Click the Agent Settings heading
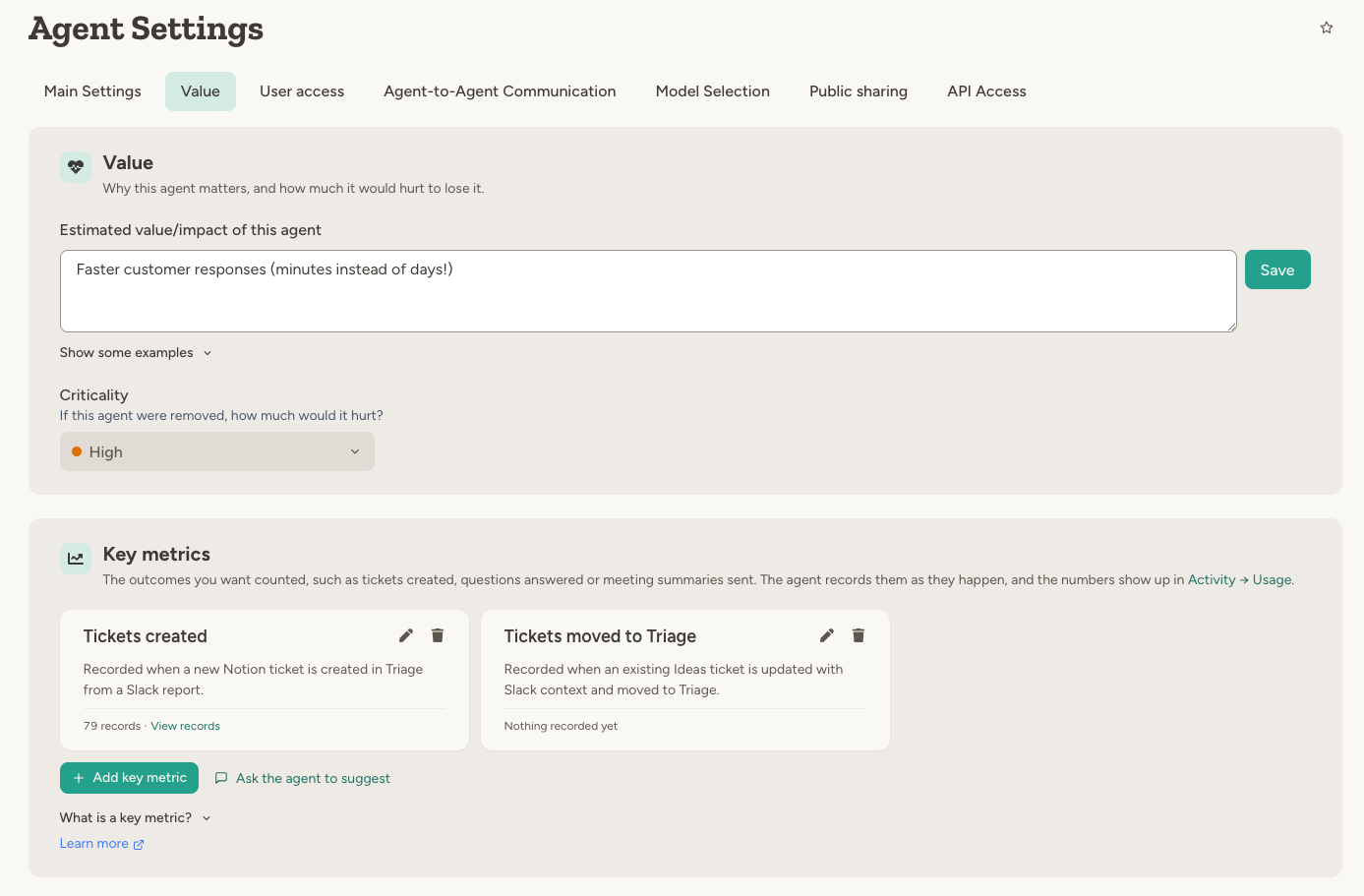This screenshot has height=896, width=1364. (147, 29)
